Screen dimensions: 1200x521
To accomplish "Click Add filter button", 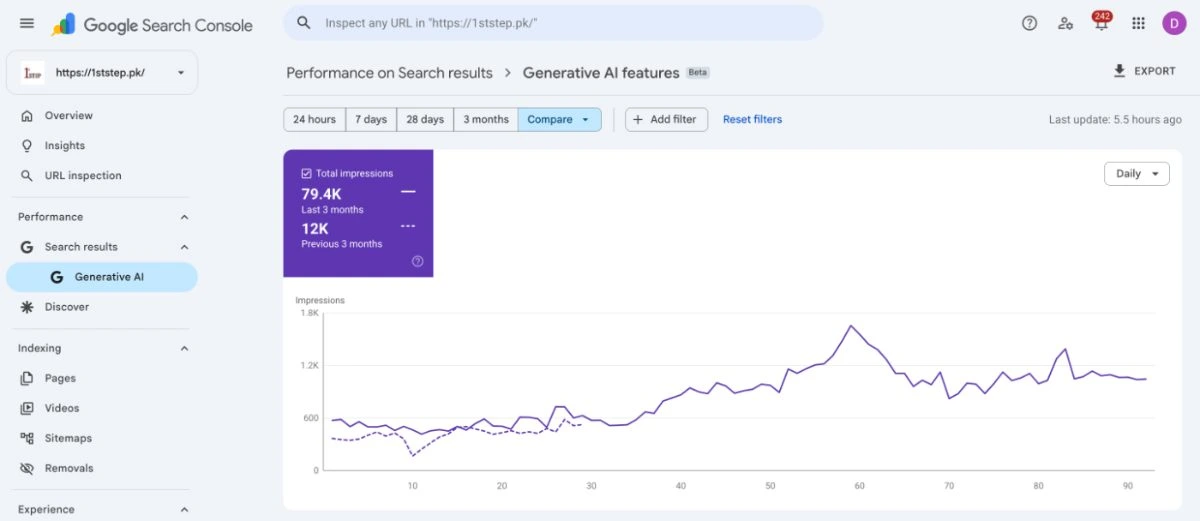I will (x=667, y=119).
